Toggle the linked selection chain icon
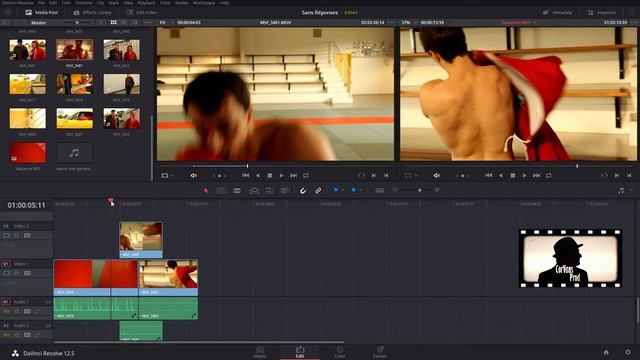 (318, 191)
